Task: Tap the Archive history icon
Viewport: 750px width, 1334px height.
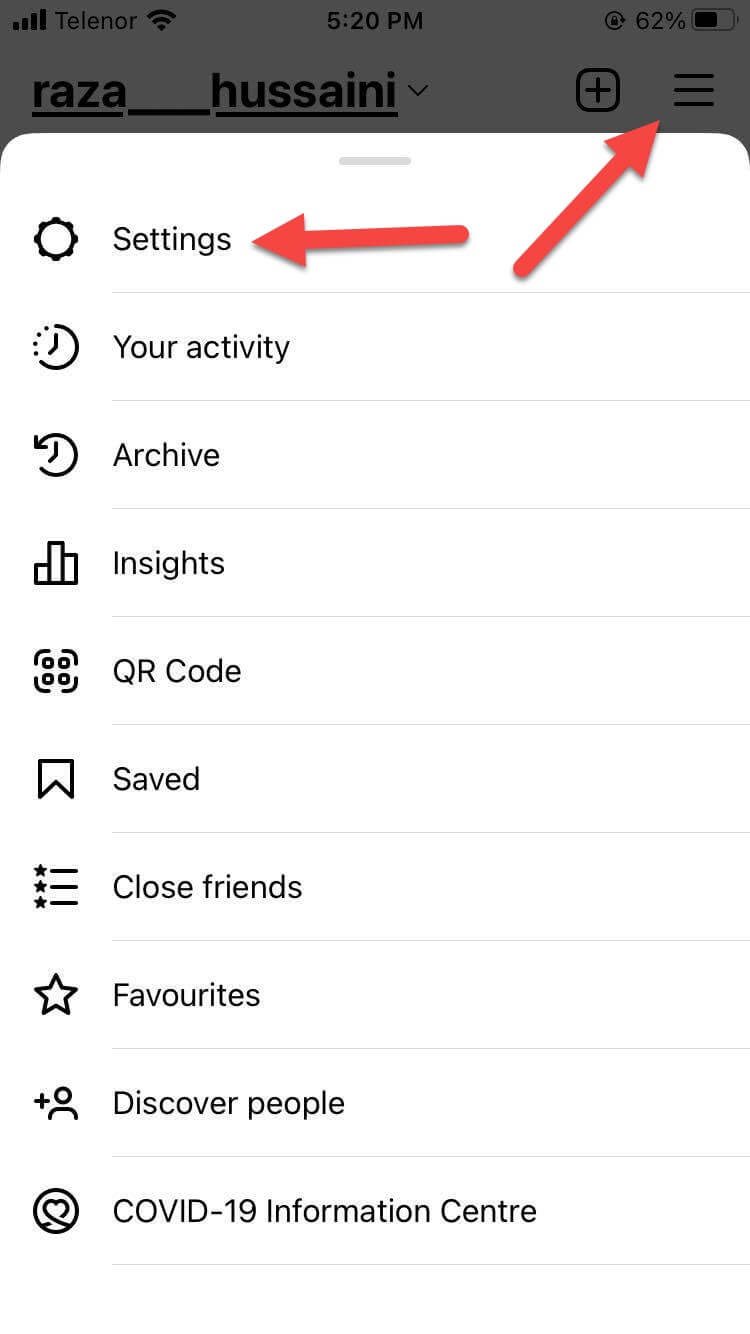Action: [x=55, y=455]
